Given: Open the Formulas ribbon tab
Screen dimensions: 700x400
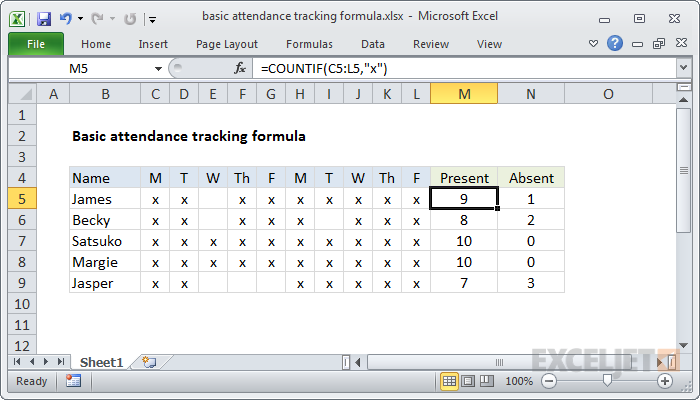Looking at the screenshot, I should pyautogui.click(x=309, y=44).
